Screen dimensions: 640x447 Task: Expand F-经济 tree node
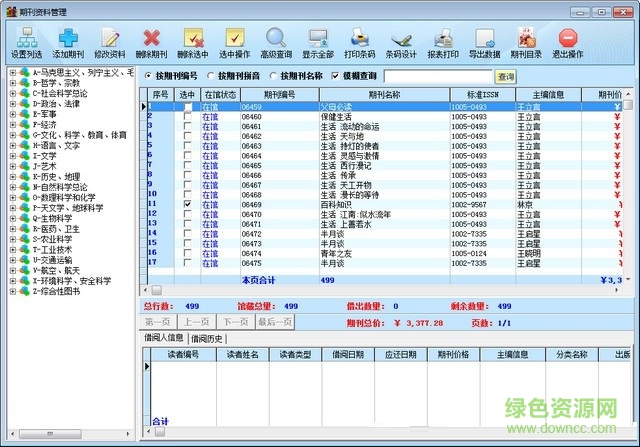[x=13, y=125]
